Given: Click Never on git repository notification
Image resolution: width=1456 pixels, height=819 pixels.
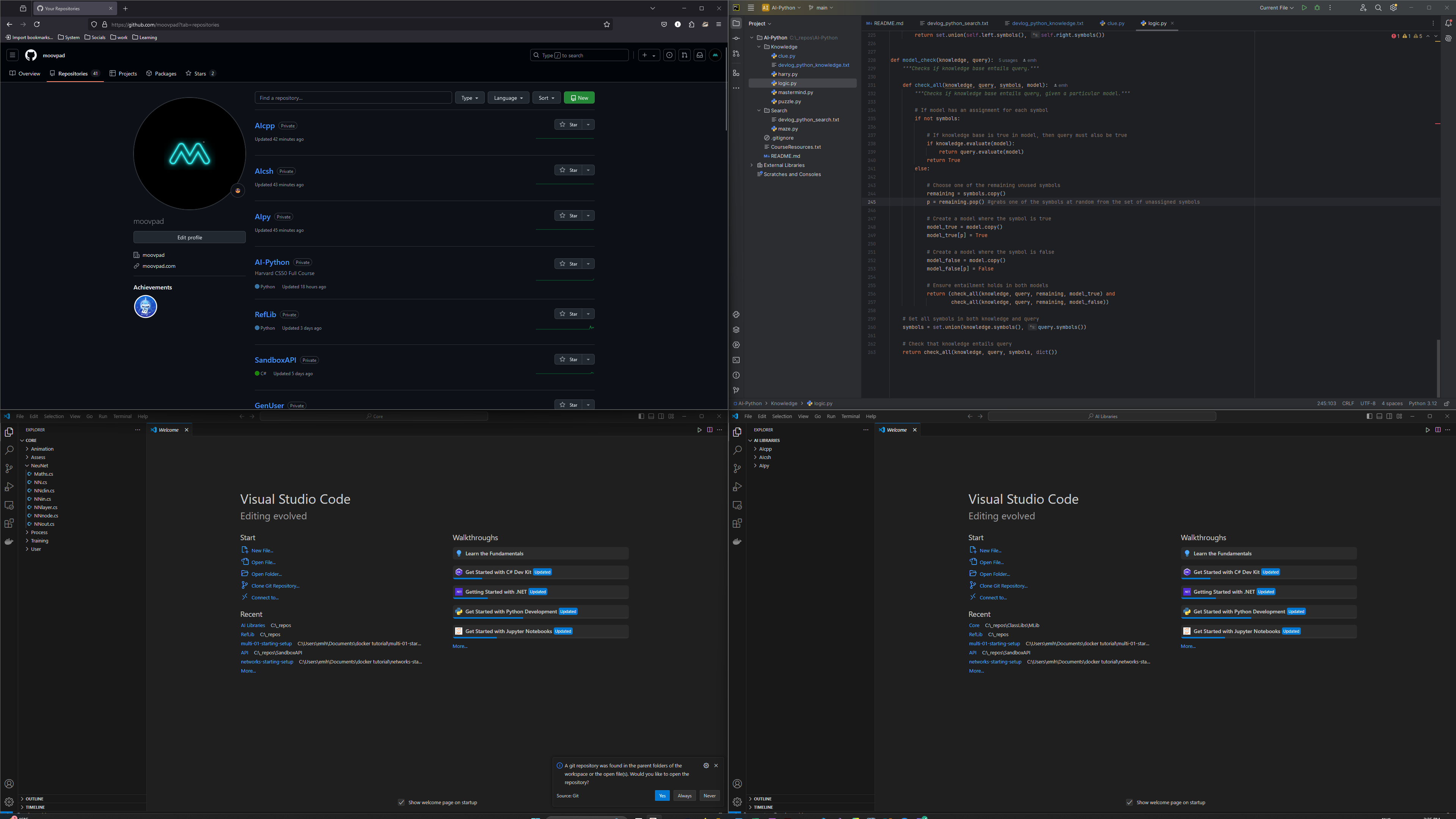Looking at the screenshot, I should click(709, 796).
